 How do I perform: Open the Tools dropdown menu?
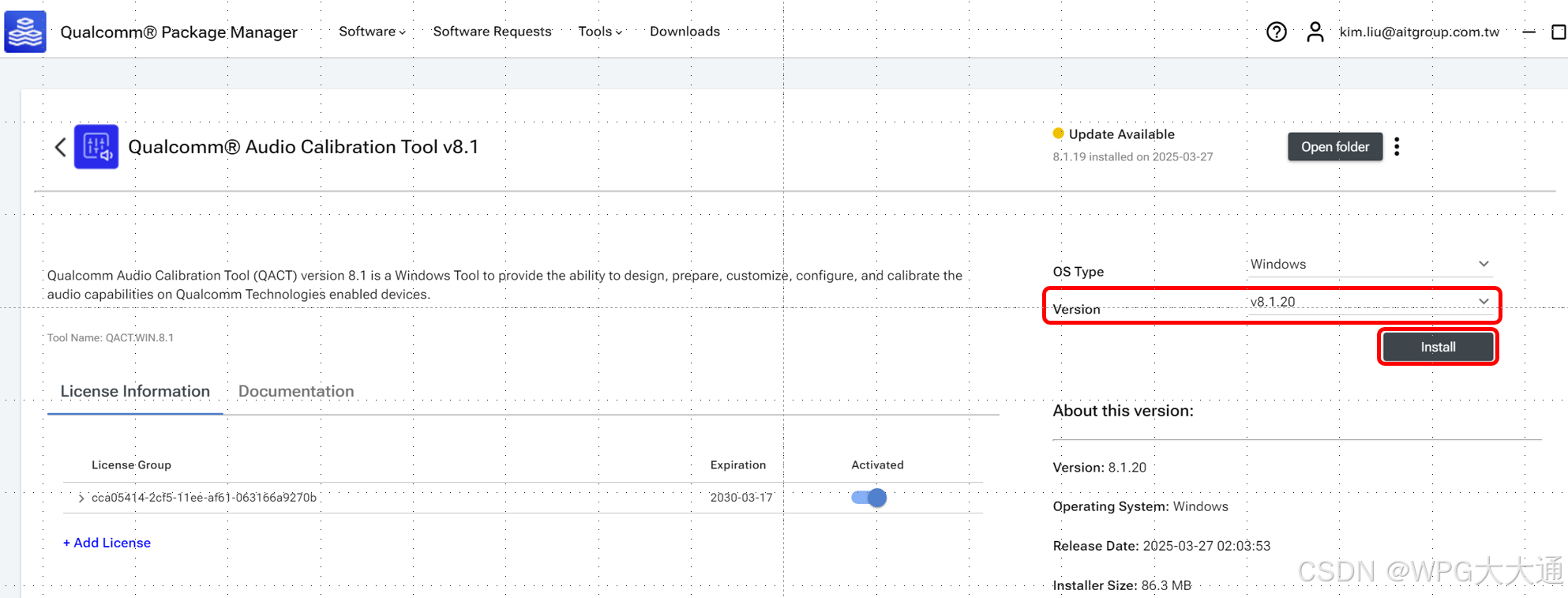click(x=600, y=32)
